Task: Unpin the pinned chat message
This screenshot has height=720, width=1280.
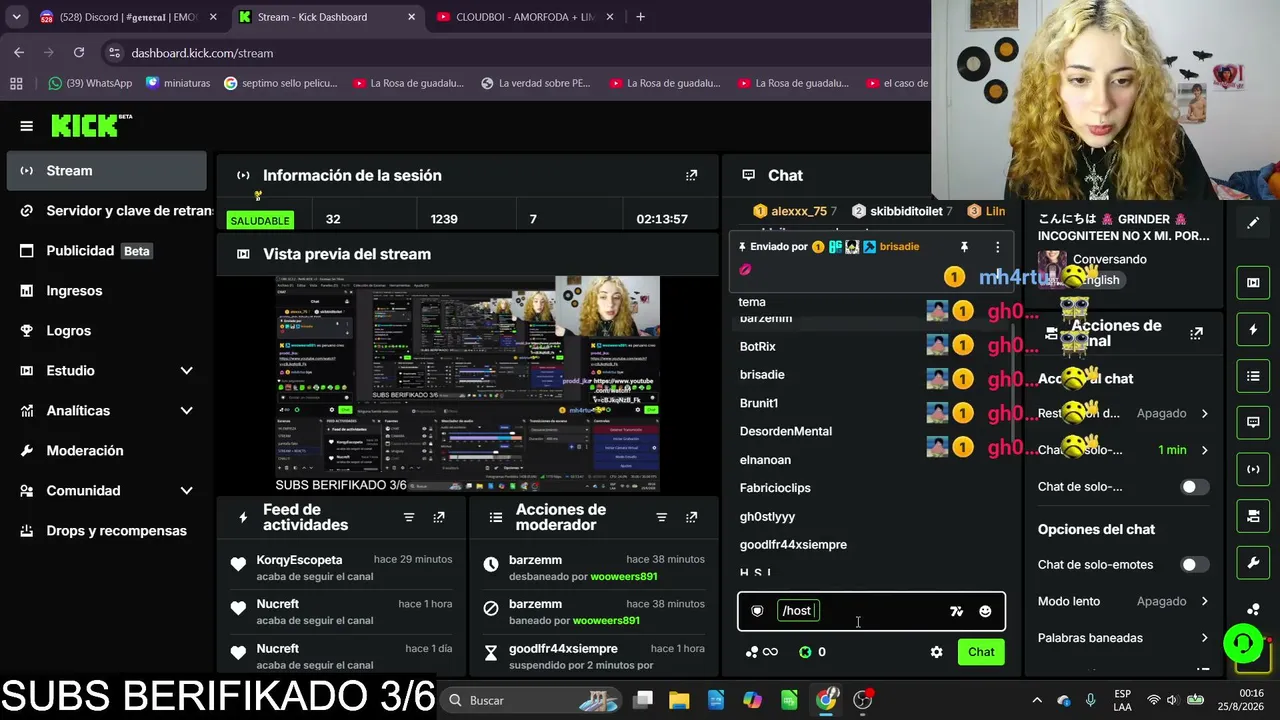Action: click(964, 247)
